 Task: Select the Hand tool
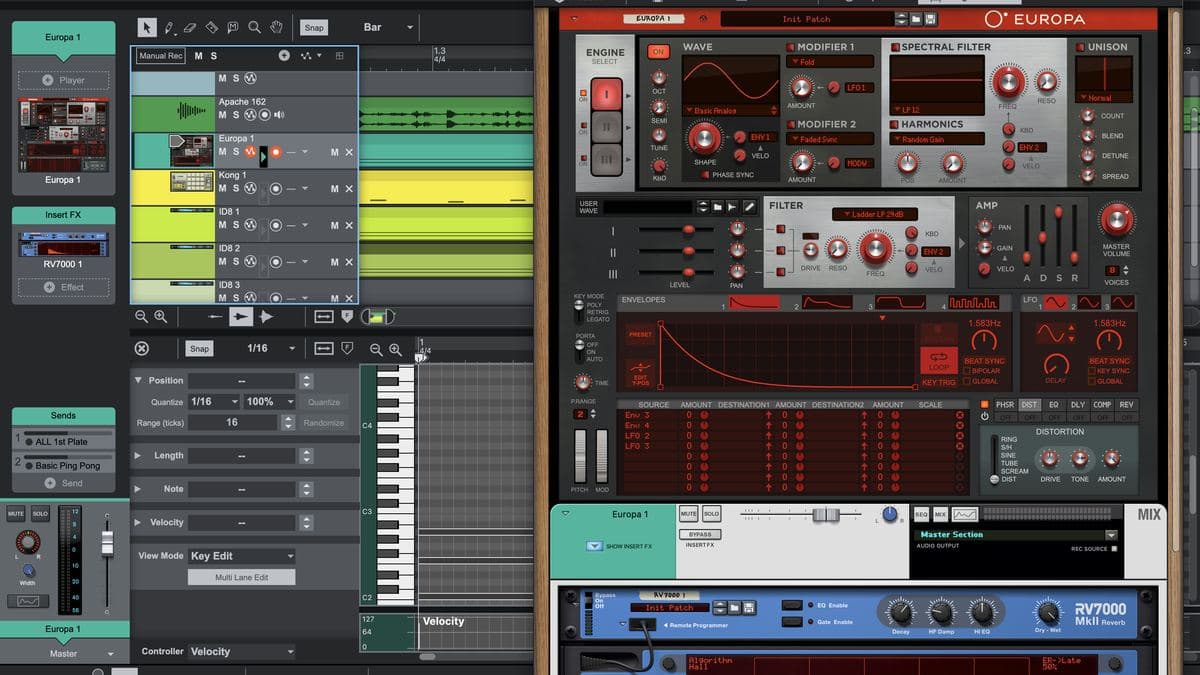pos(276,27)
